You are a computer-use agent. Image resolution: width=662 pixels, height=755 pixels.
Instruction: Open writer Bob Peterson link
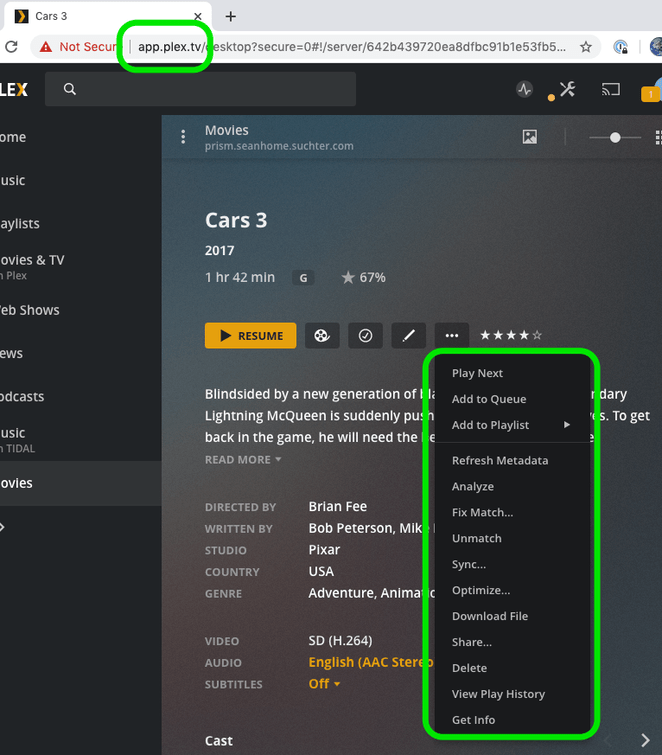click(350, 528)
